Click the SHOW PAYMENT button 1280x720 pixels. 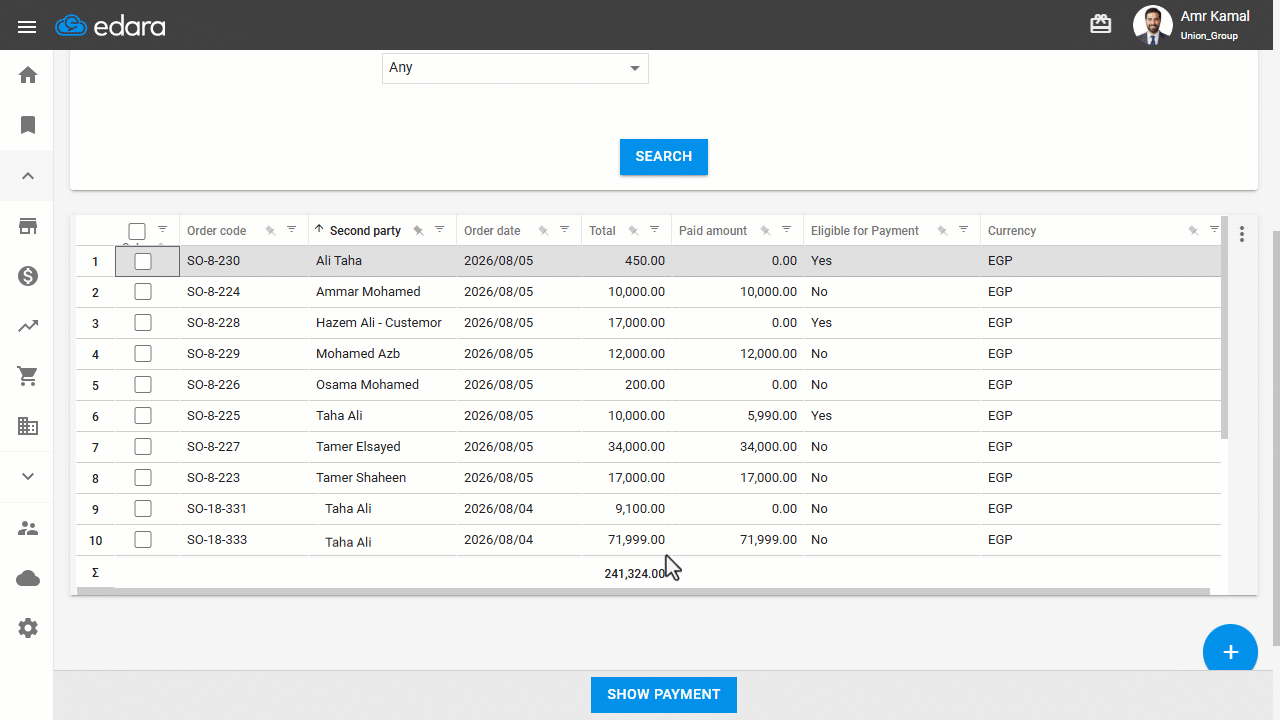(664, 695)
